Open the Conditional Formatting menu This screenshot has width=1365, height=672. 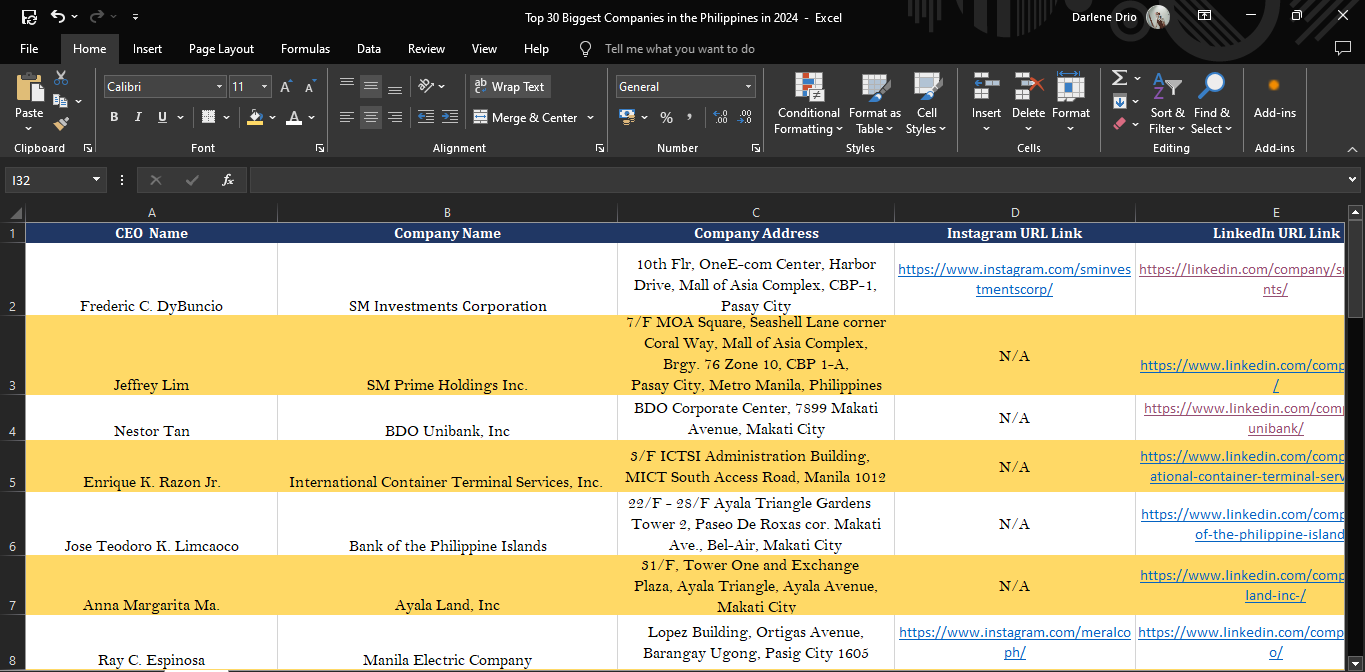click(809, 103)
